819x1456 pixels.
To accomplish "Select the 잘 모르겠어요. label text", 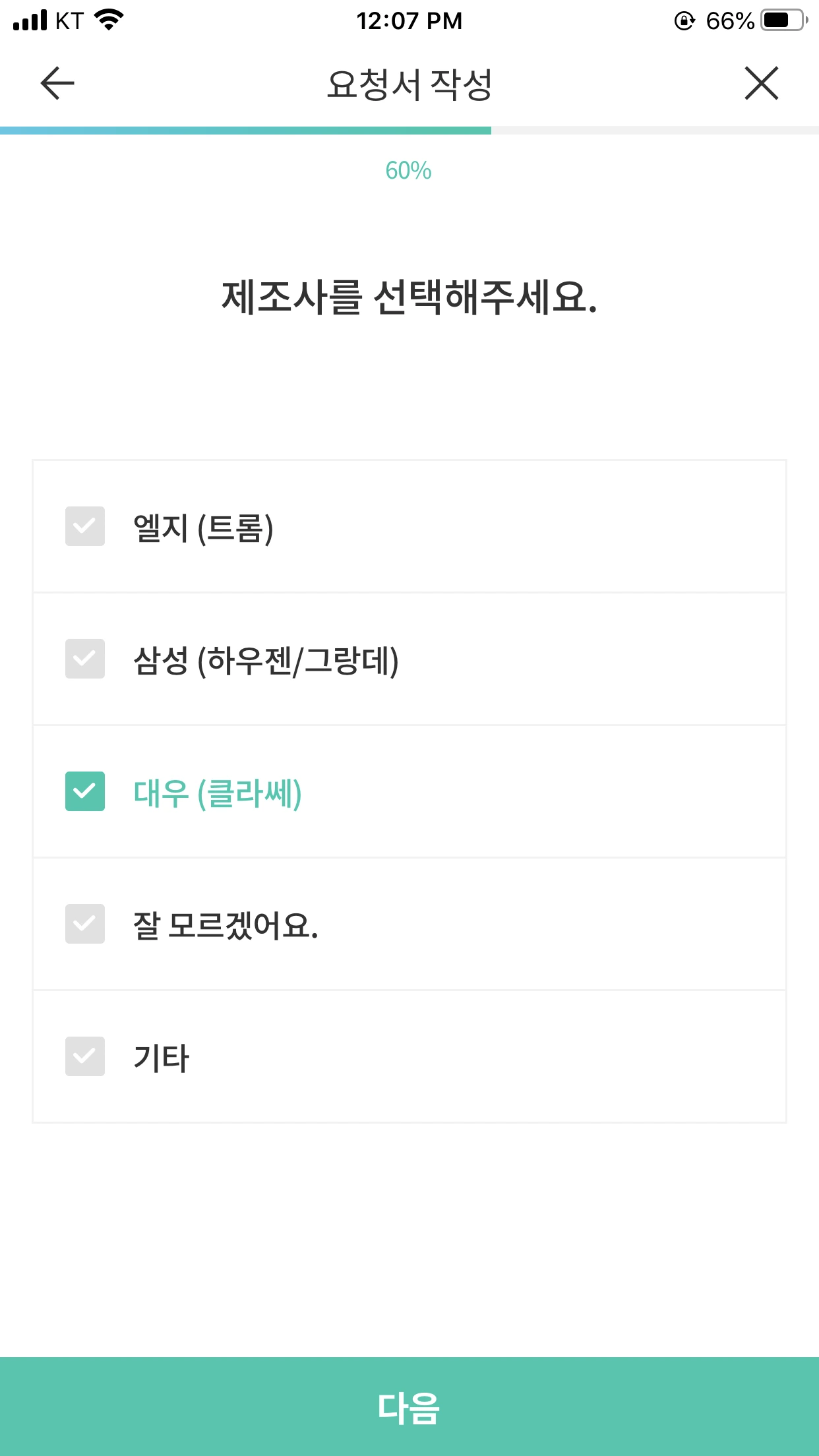I will [226, 925].
